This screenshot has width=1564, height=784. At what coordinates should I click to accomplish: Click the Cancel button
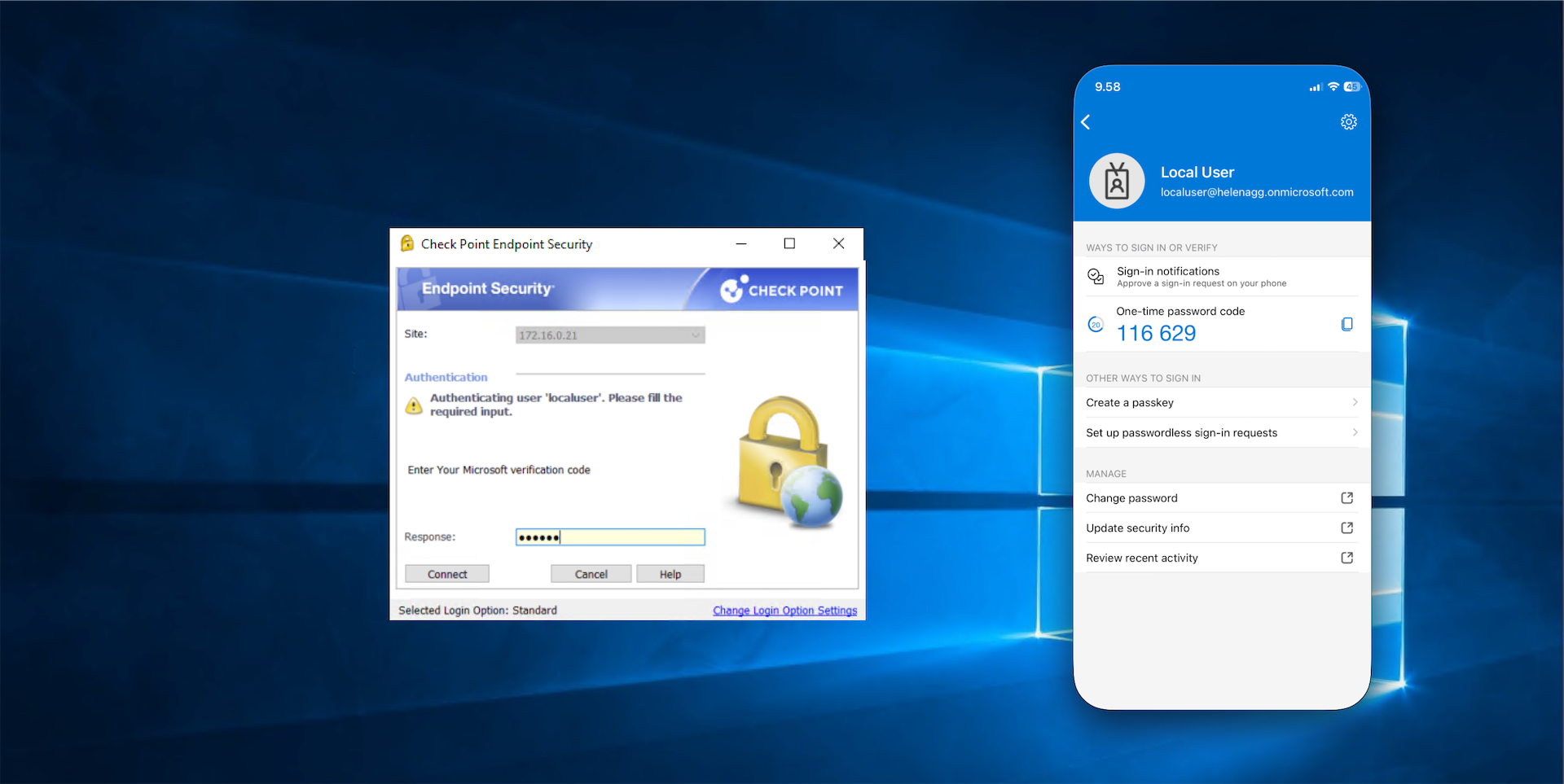click(591, 574)
